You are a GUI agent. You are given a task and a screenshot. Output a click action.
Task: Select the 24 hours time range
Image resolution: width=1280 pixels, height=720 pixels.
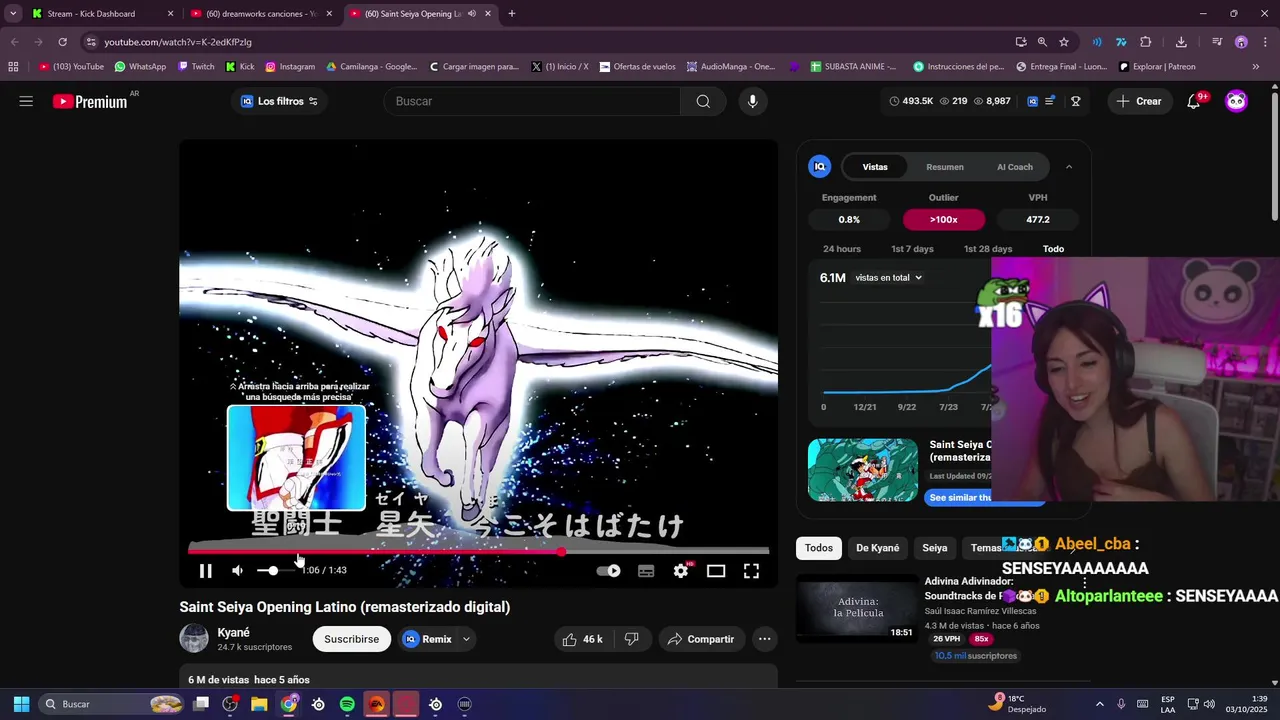[842, 249]
